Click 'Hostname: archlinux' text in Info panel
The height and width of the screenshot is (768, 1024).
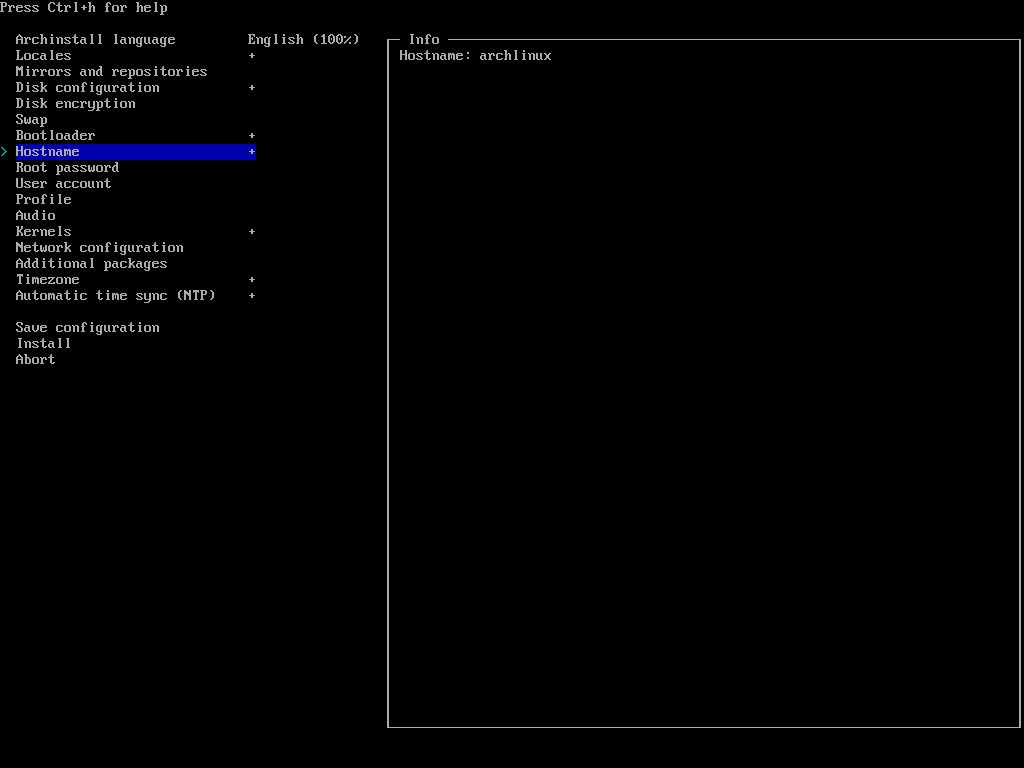pyautogui.click(x=475, y=56)
